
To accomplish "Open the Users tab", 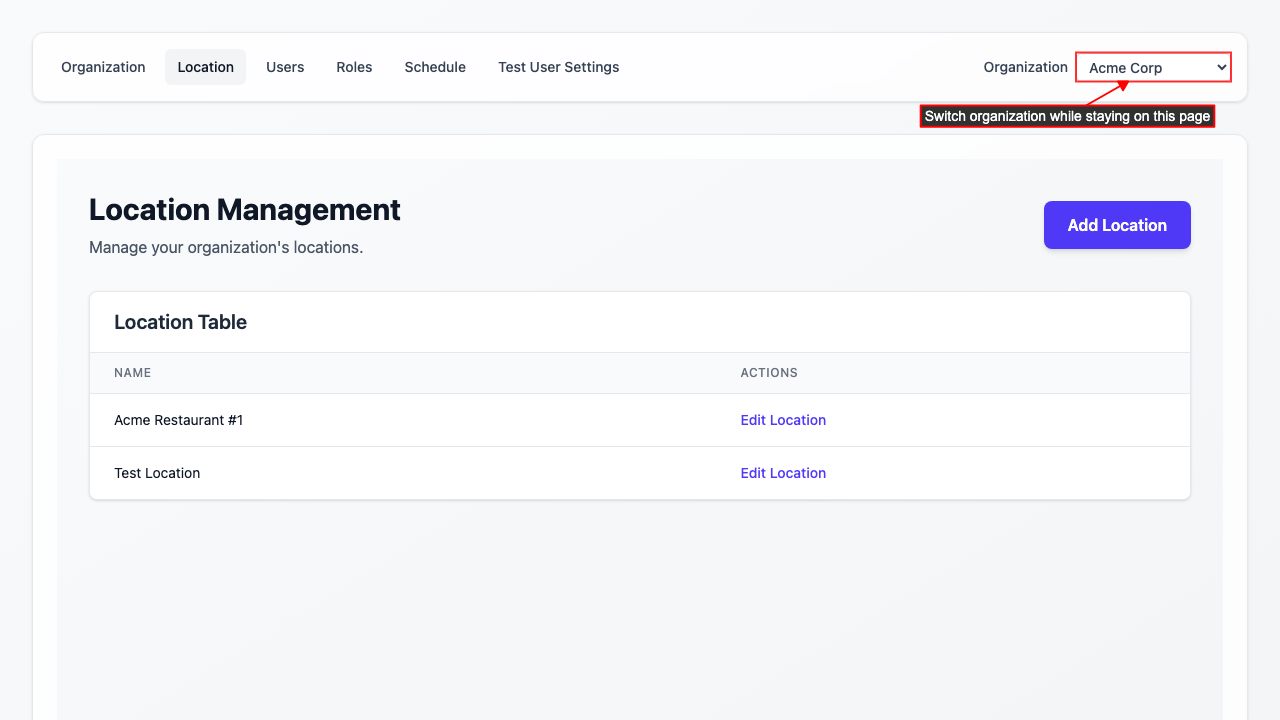I will coord(285,67).
